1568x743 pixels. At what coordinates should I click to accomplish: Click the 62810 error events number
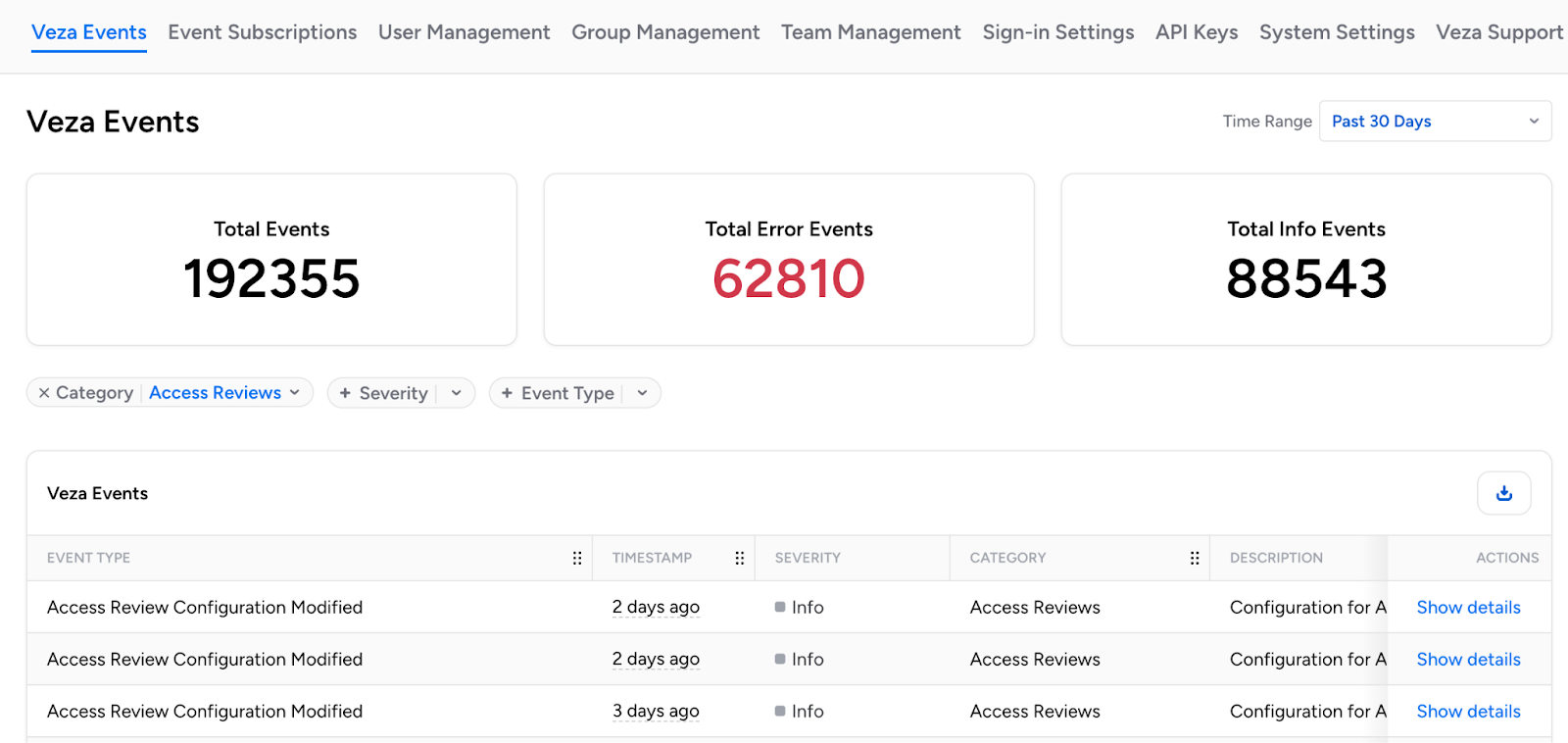click(x=789, y=278)
